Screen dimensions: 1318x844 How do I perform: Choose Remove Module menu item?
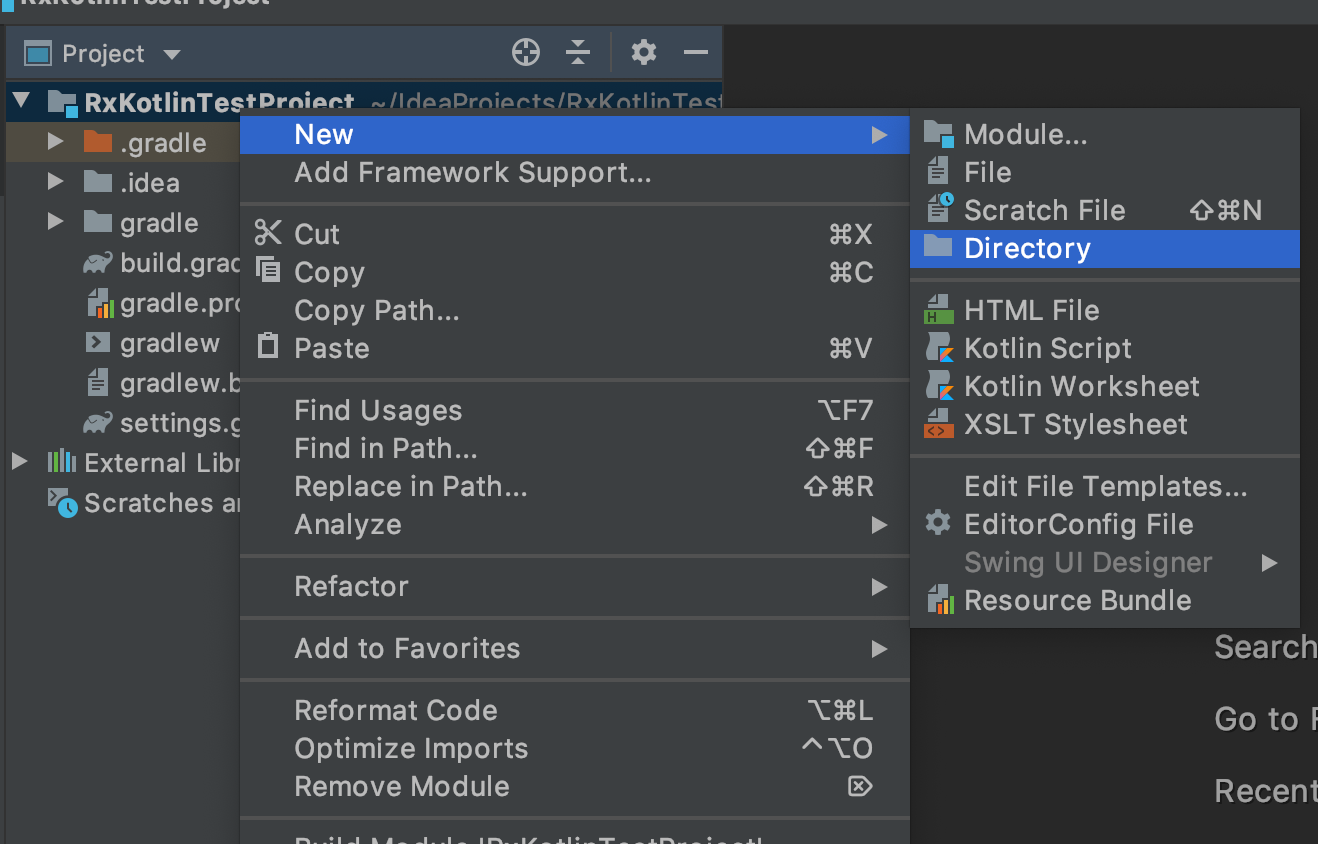pyautogui.click(x=574, y=786)
